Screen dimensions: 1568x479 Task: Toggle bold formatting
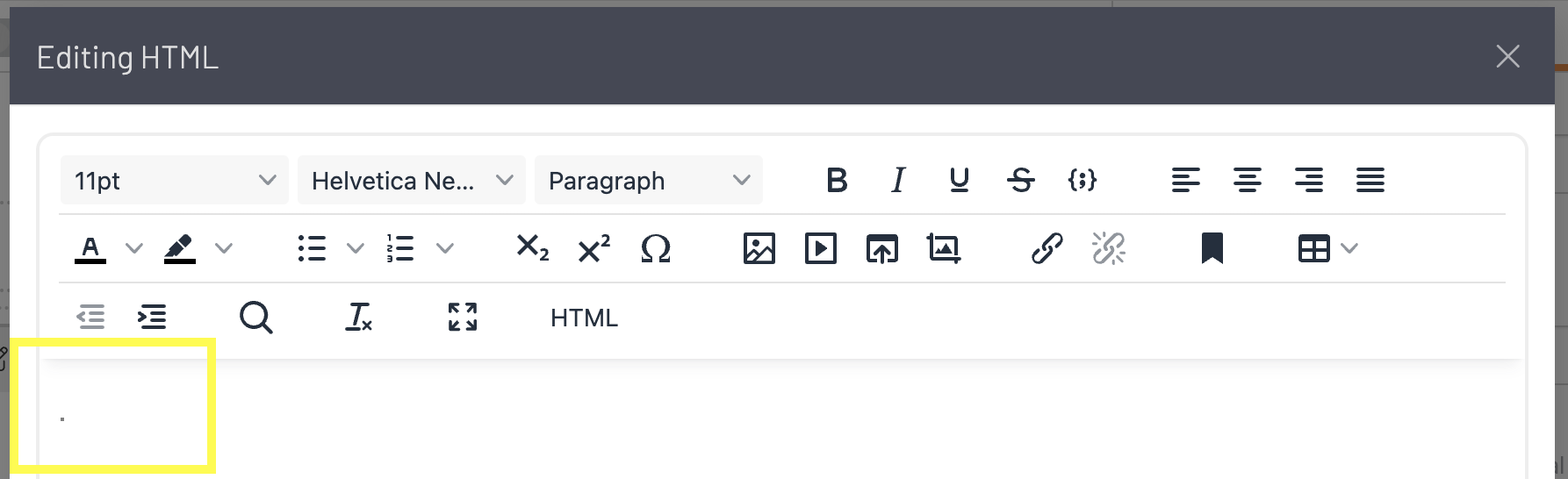(837, 181)
